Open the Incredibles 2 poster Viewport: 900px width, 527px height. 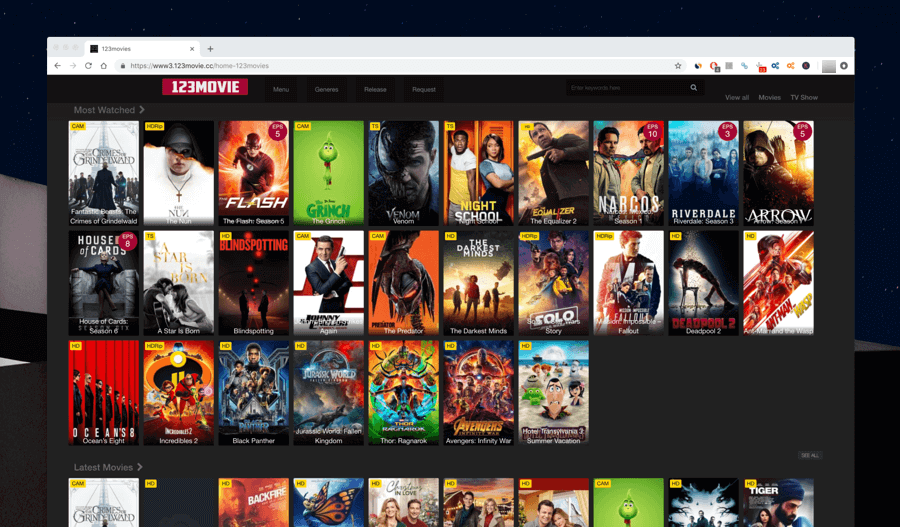coord(179,393)
